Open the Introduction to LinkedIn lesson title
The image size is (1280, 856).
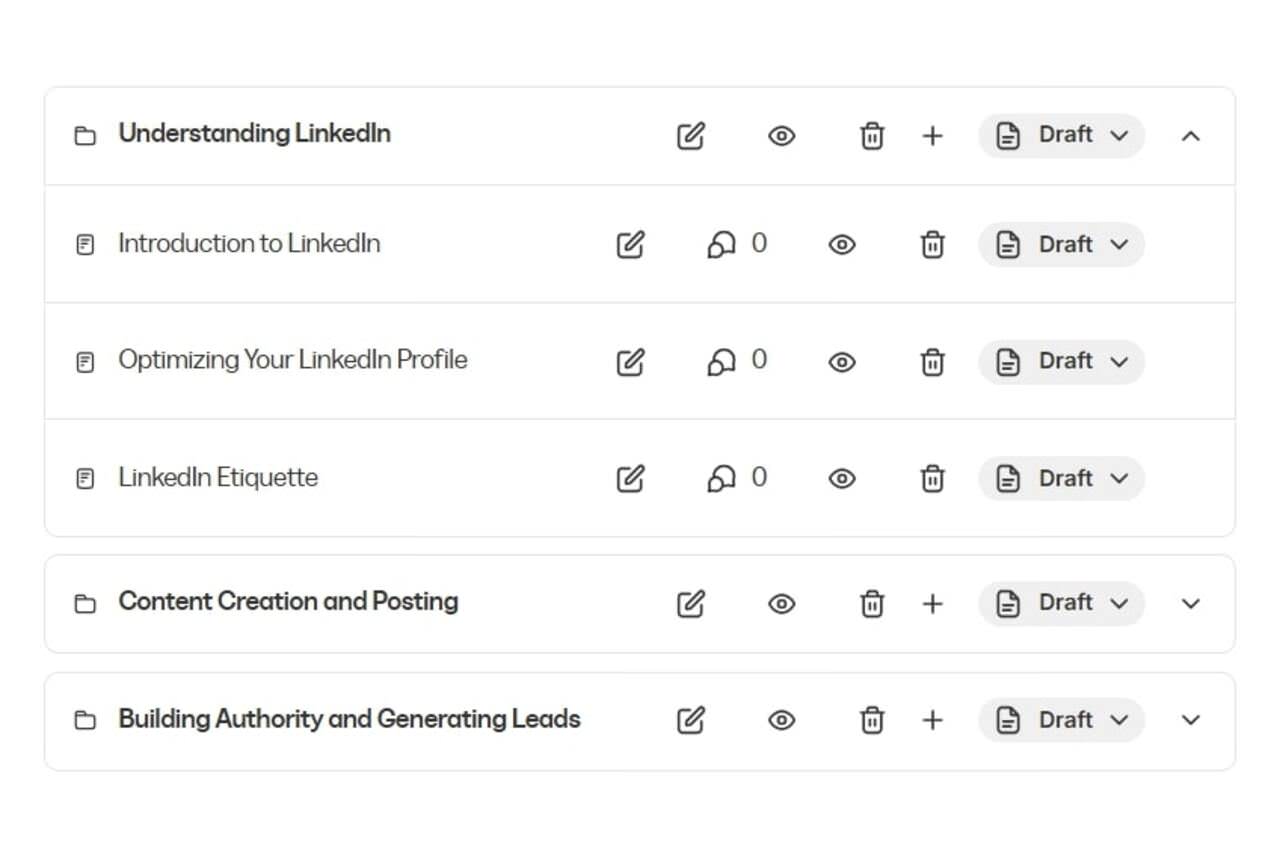point(249,244)
